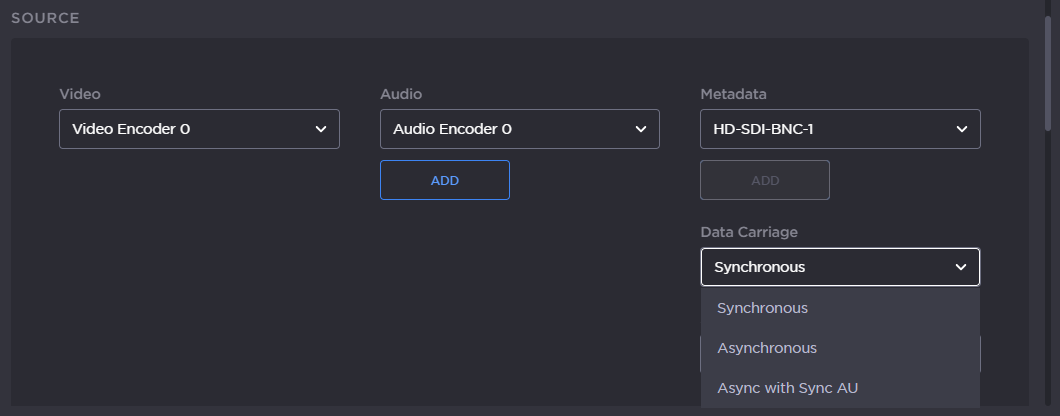The image size is (1060, 416).
Task: Click the Audio field label
Action: click(401, 94)
